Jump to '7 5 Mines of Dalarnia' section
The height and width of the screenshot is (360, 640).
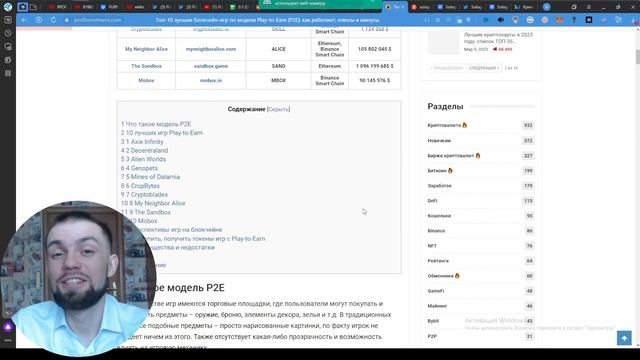150,177
